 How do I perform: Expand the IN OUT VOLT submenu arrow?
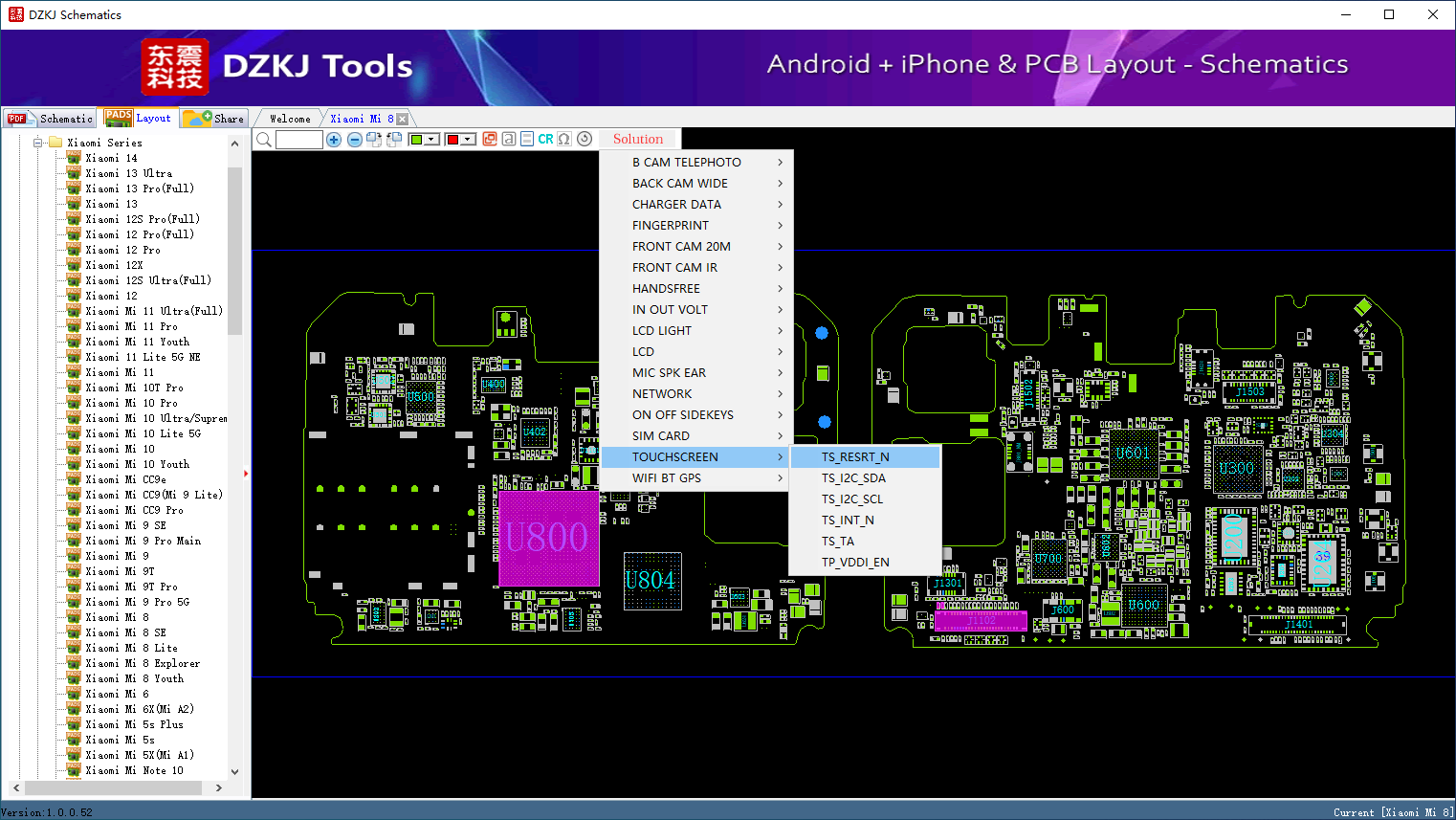pos(780,310)
